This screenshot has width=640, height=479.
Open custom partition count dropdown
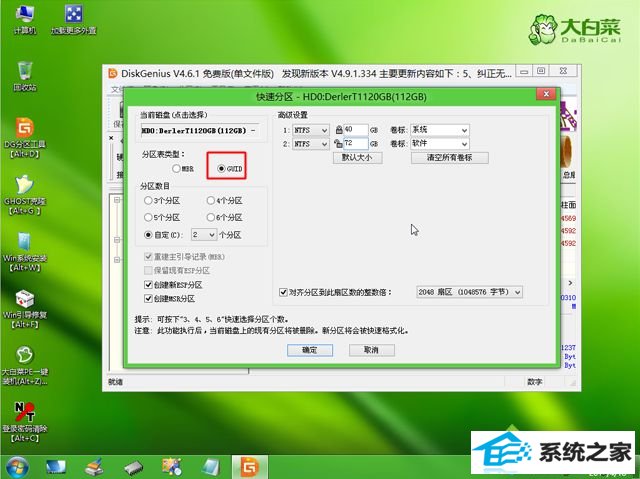[204, 235]
